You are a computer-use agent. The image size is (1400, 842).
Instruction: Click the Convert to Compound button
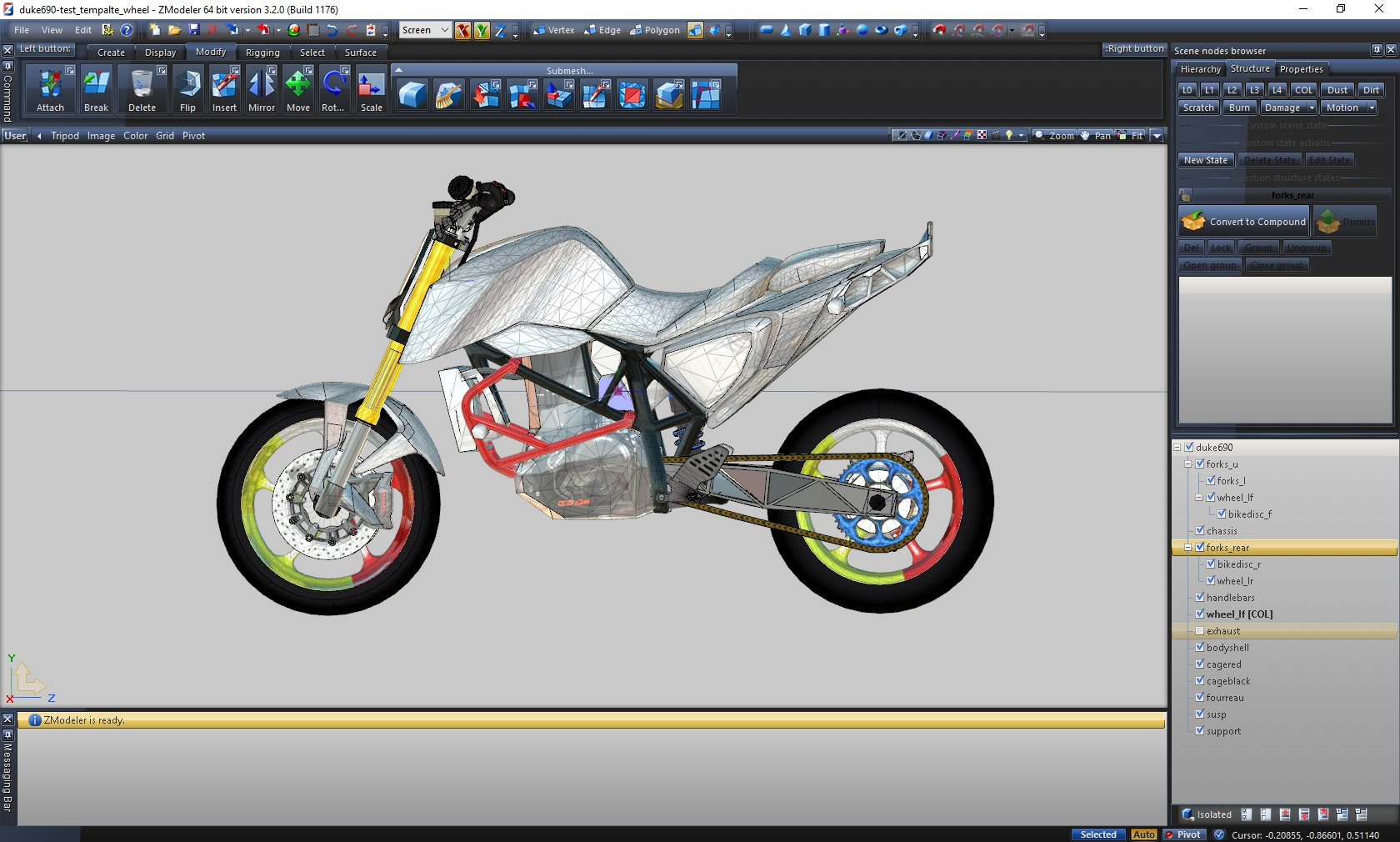[1244, 222]
